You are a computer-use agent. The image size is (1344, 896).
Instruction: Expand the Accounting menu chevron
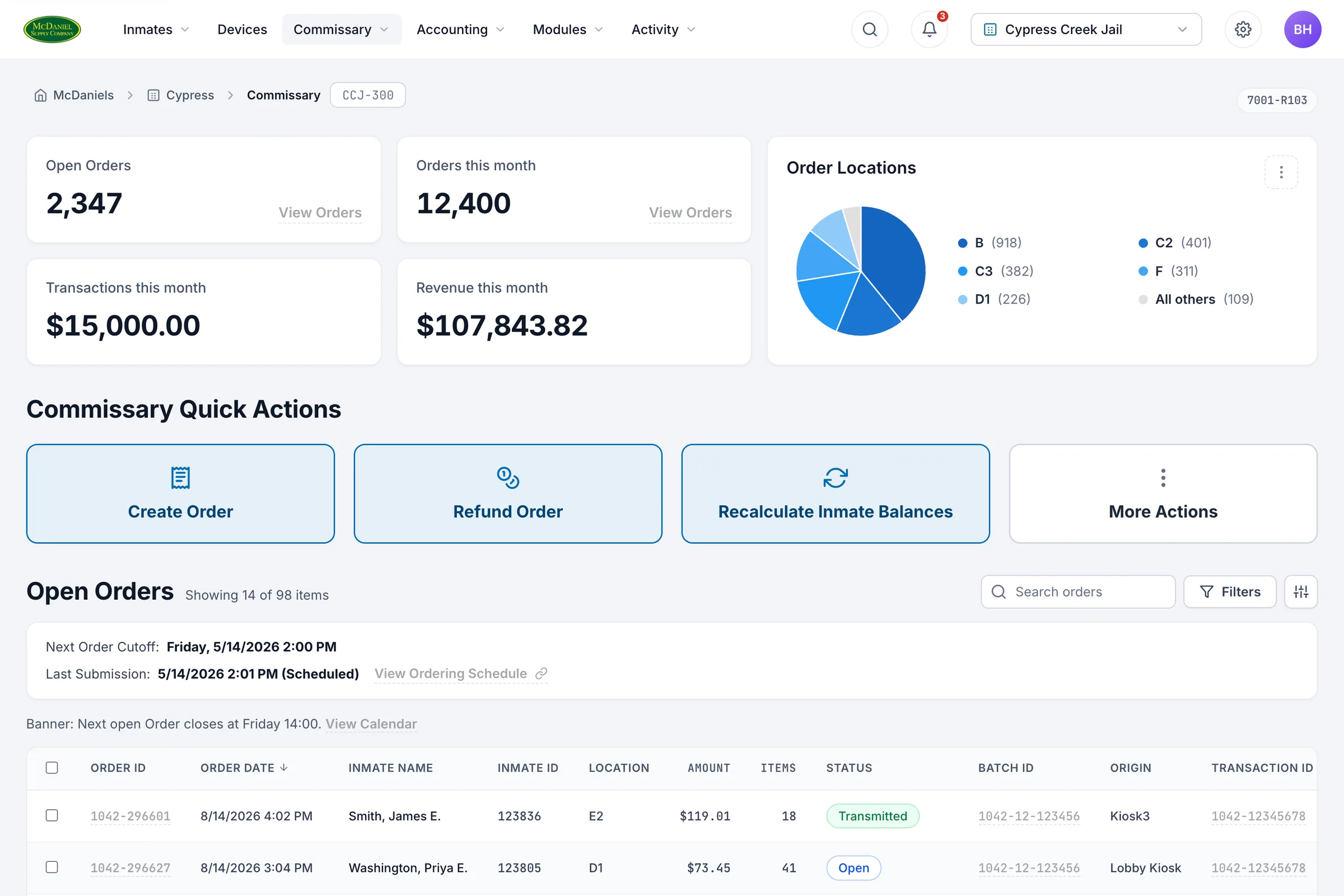(x=501, y=30)
